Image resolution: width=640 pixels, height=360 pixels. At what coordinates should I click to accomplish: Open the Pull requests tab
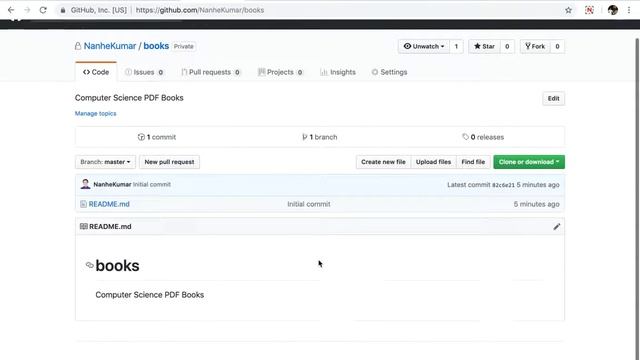211,72
